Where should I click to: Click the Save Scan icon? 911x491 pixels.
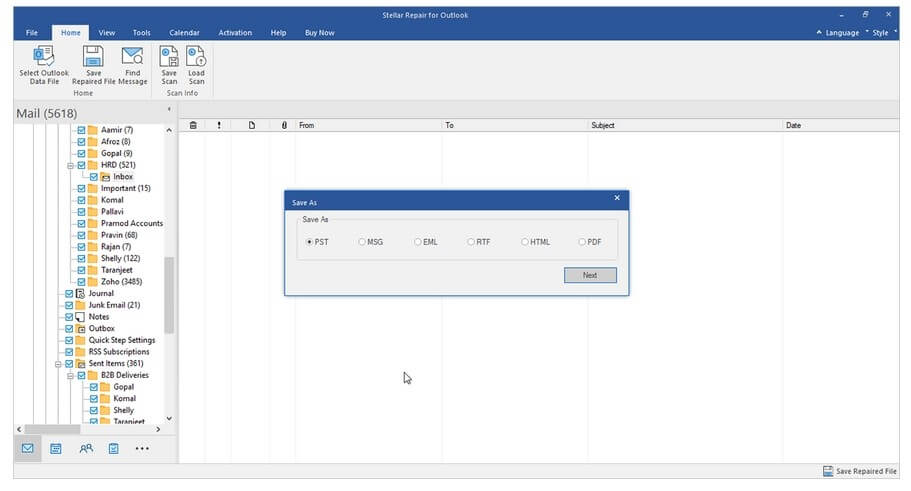[168, 56]
